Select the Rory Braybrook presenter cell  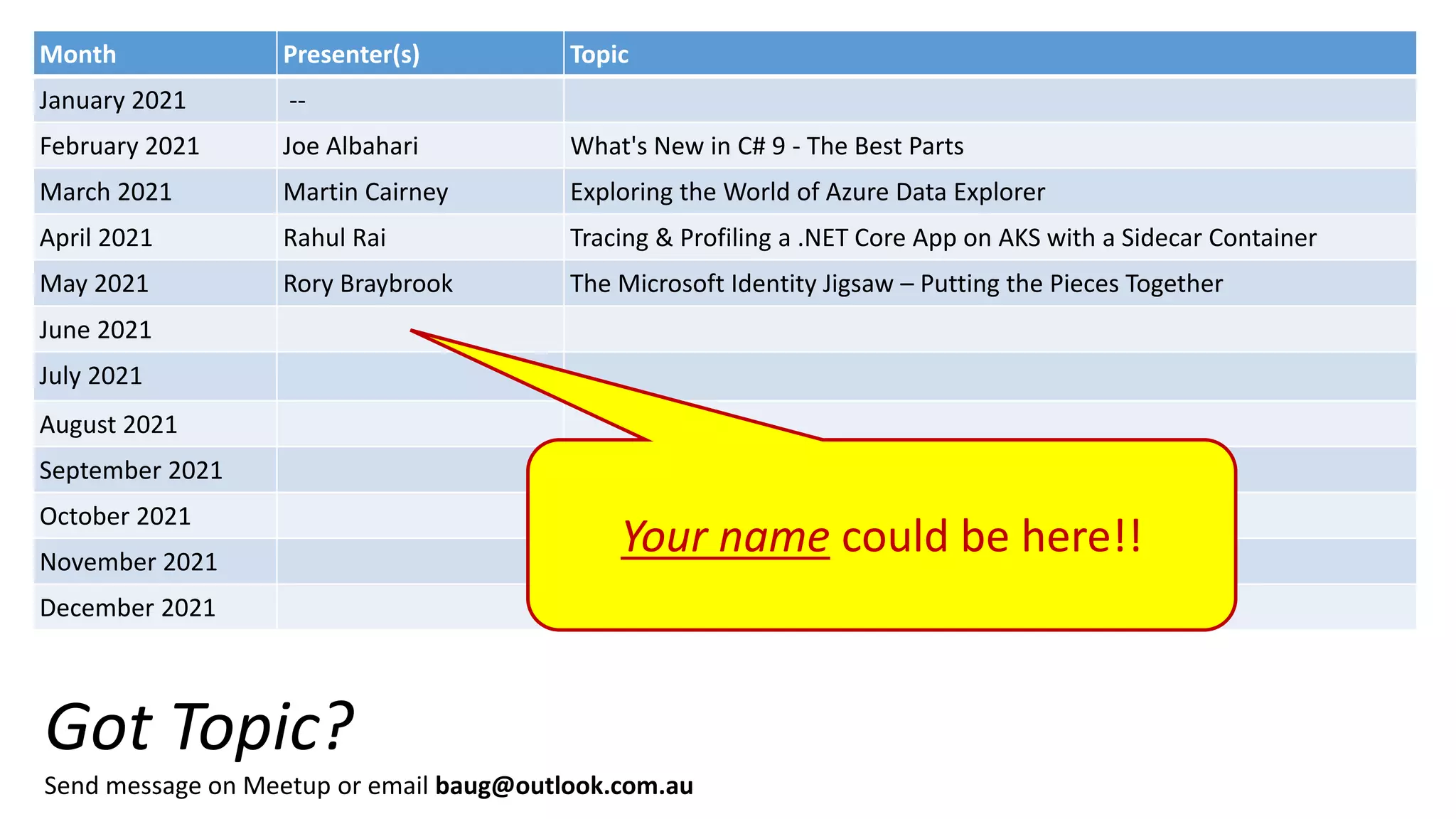click(368, 284)
